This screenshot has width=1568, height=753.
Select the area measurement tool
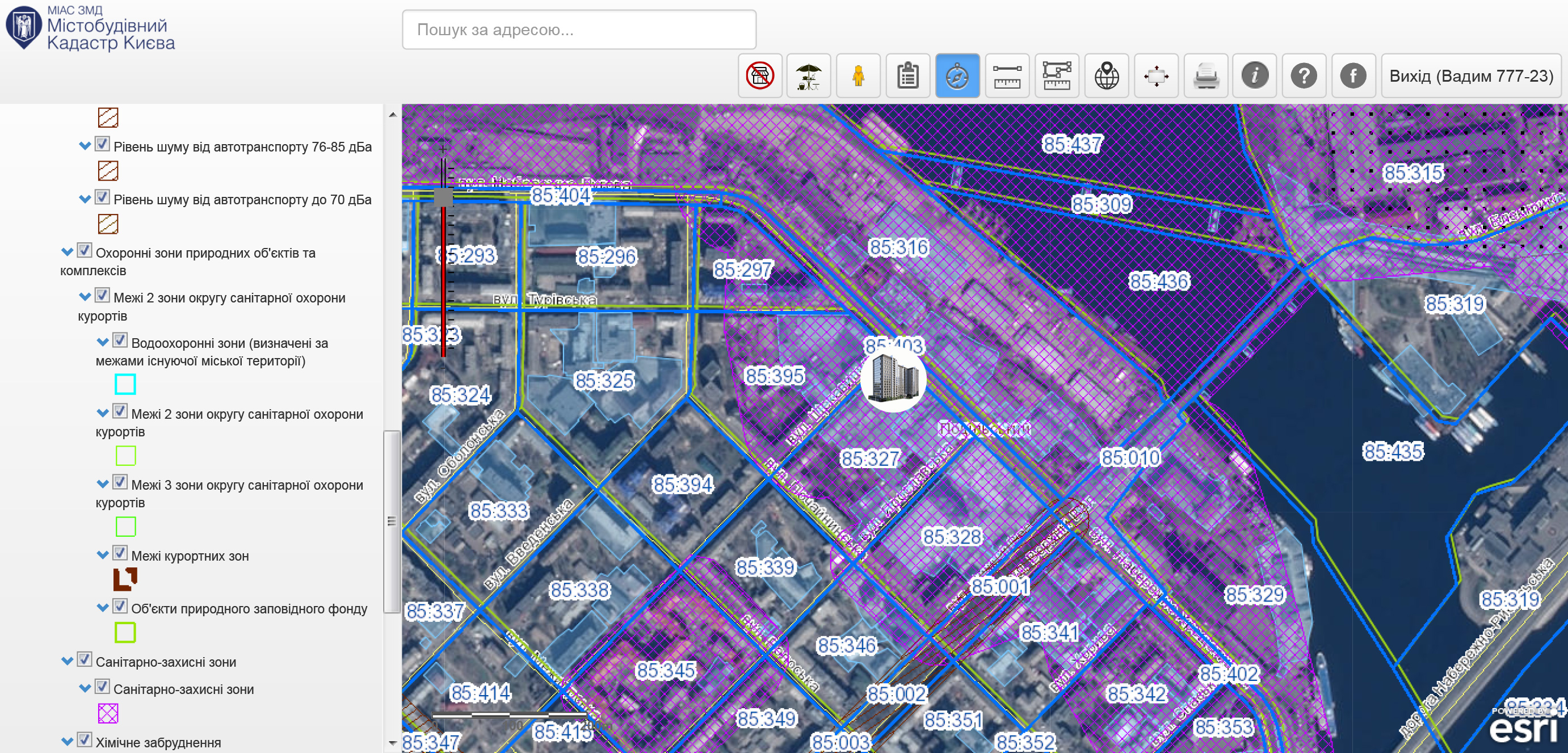coord(1056,76)
